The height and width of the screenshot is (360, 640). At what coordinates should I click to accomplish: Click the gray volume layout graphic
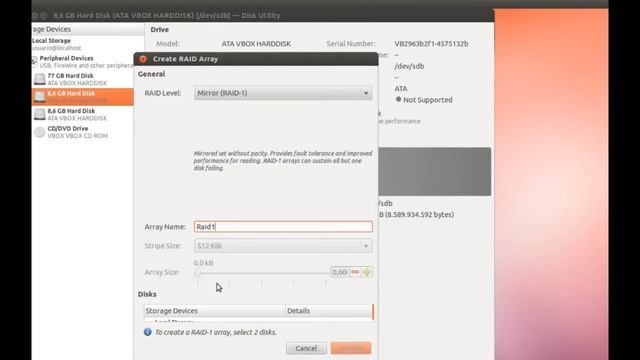[x=435, y=172]
